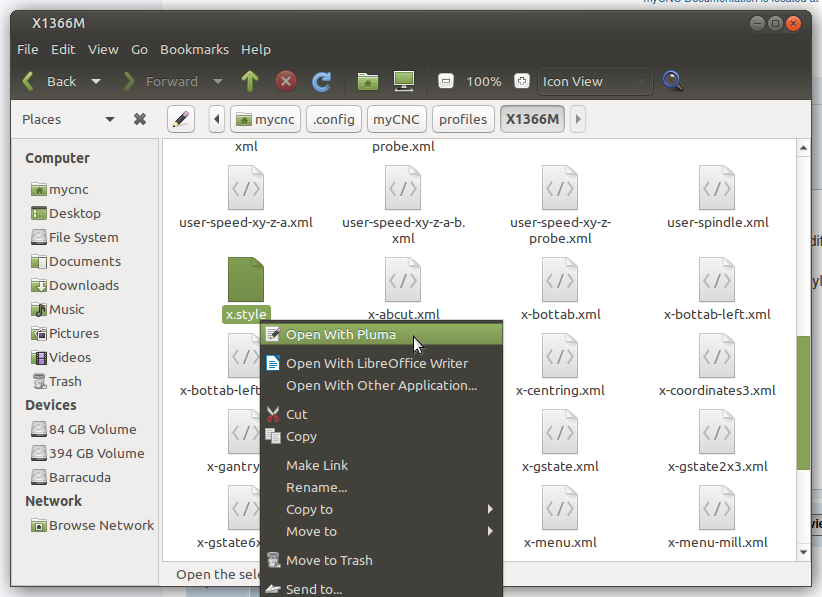
Task: Click the magnifier Search icon in toolbar
Action: coord(673,82)
